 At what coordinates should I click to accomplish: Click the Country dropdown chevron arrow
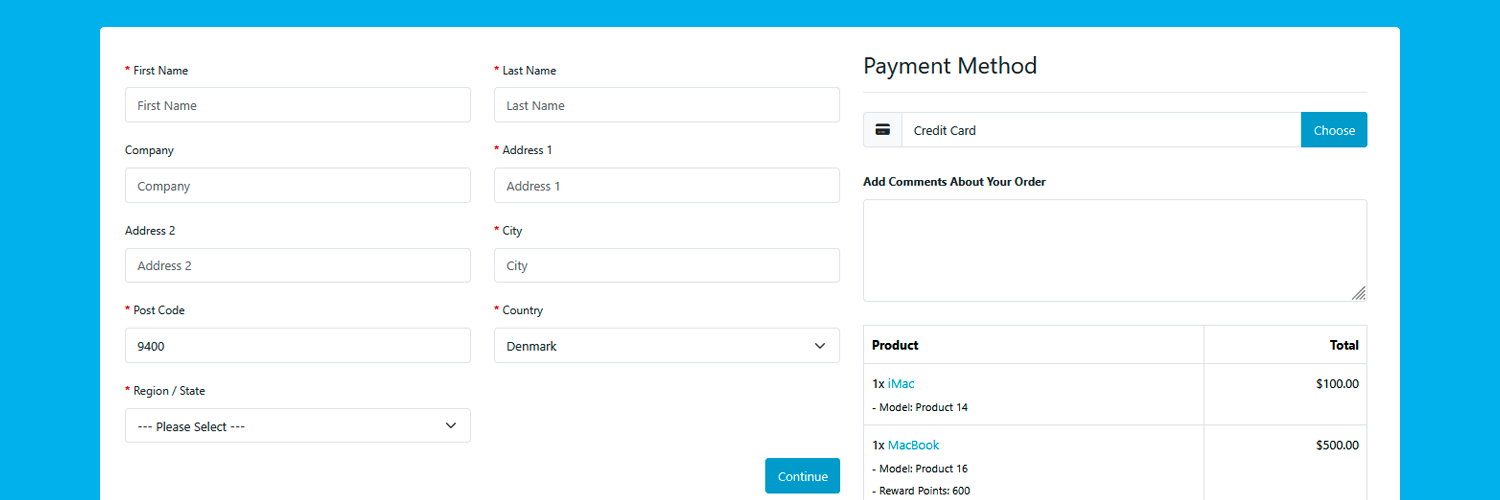coord(820,346)
